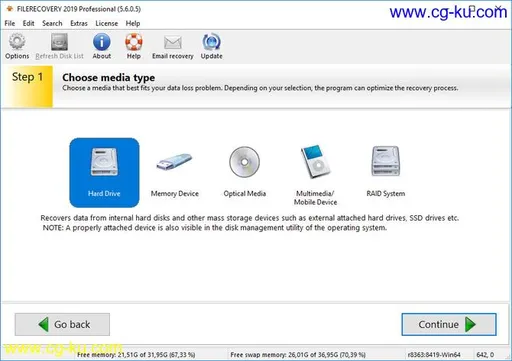Open the Search menu
The height and width of the screenshot is (361, 512).
[x=52, y=23]
